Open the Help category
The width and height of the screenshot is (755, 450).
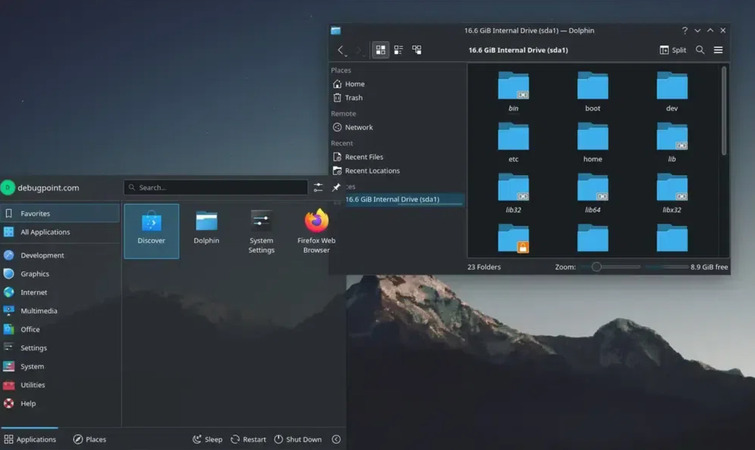[x=60, y=403]
